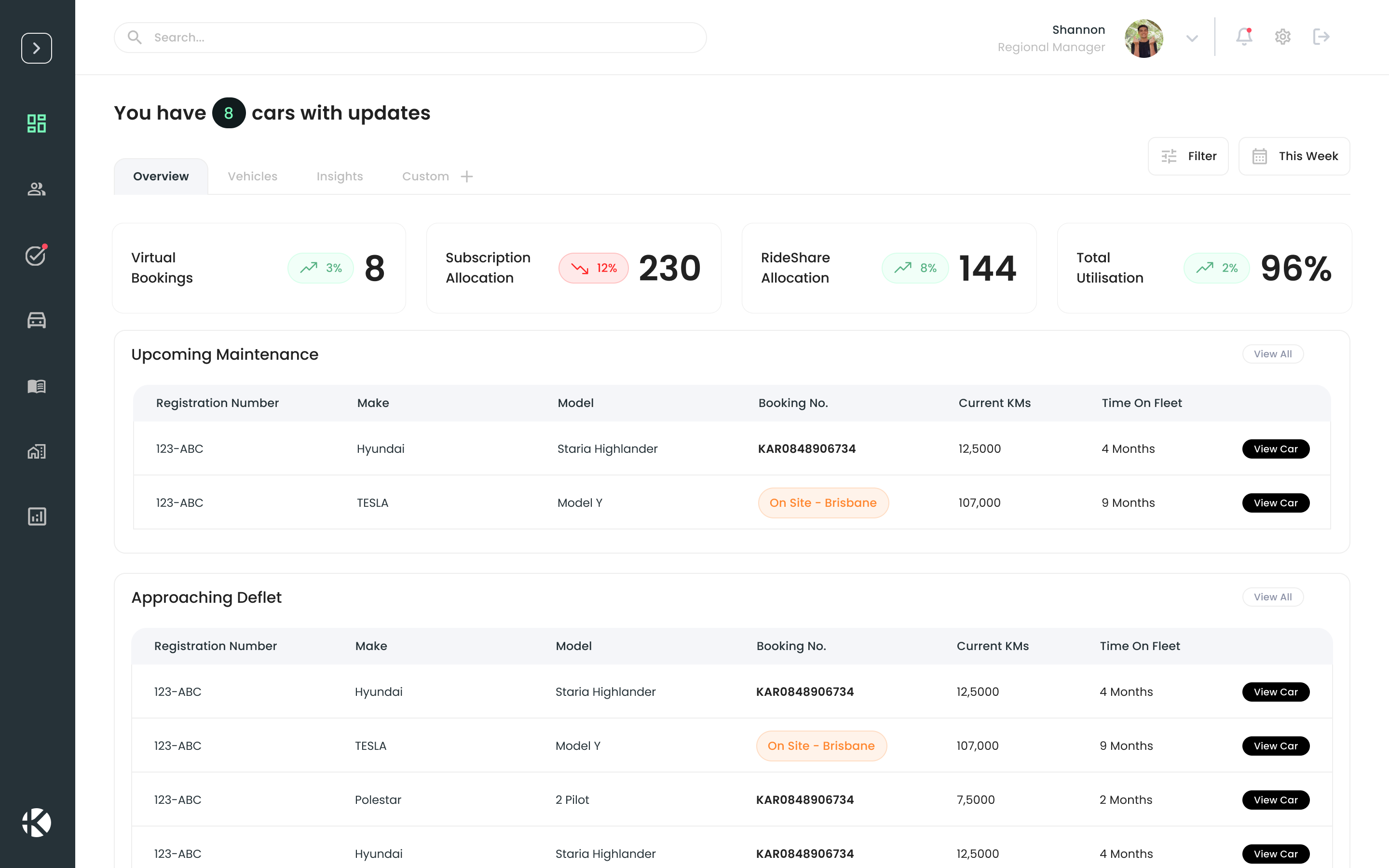Switch to the Vehicles tab
The height and width of the screenshot is (868, 1389).
point(252,176)
